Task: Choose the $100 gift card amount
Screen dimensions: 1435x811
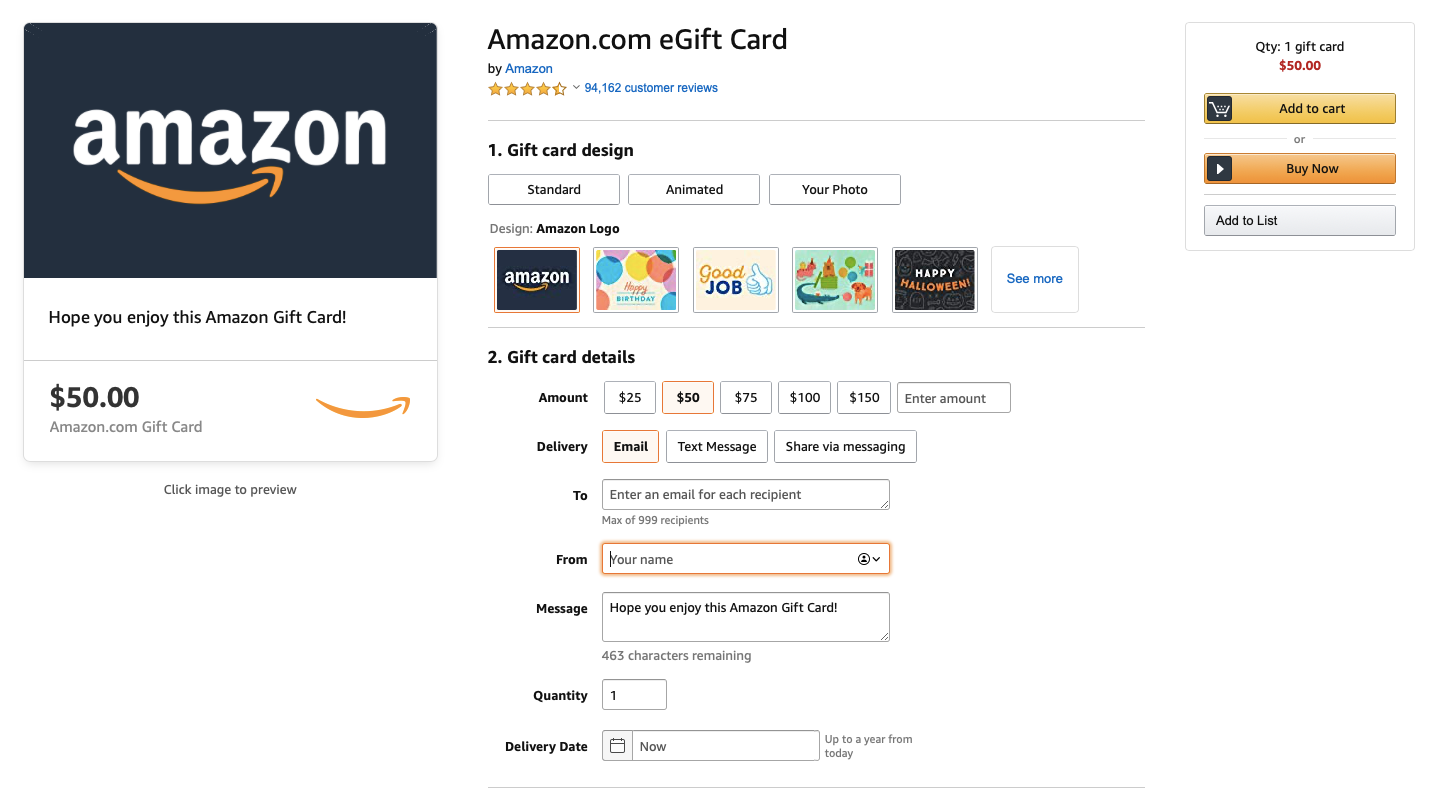Action: pos(804,397)
